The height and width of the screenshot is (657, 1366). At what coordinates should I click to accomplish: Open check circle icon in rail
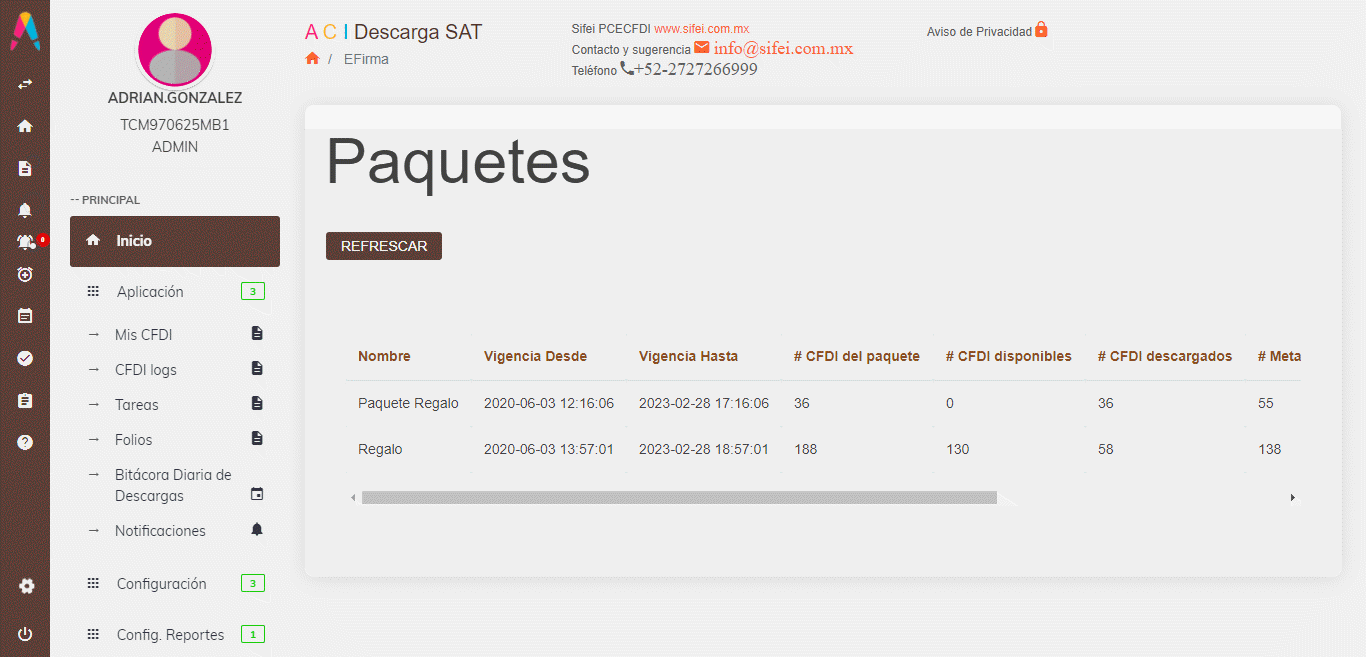pos(25,358)
